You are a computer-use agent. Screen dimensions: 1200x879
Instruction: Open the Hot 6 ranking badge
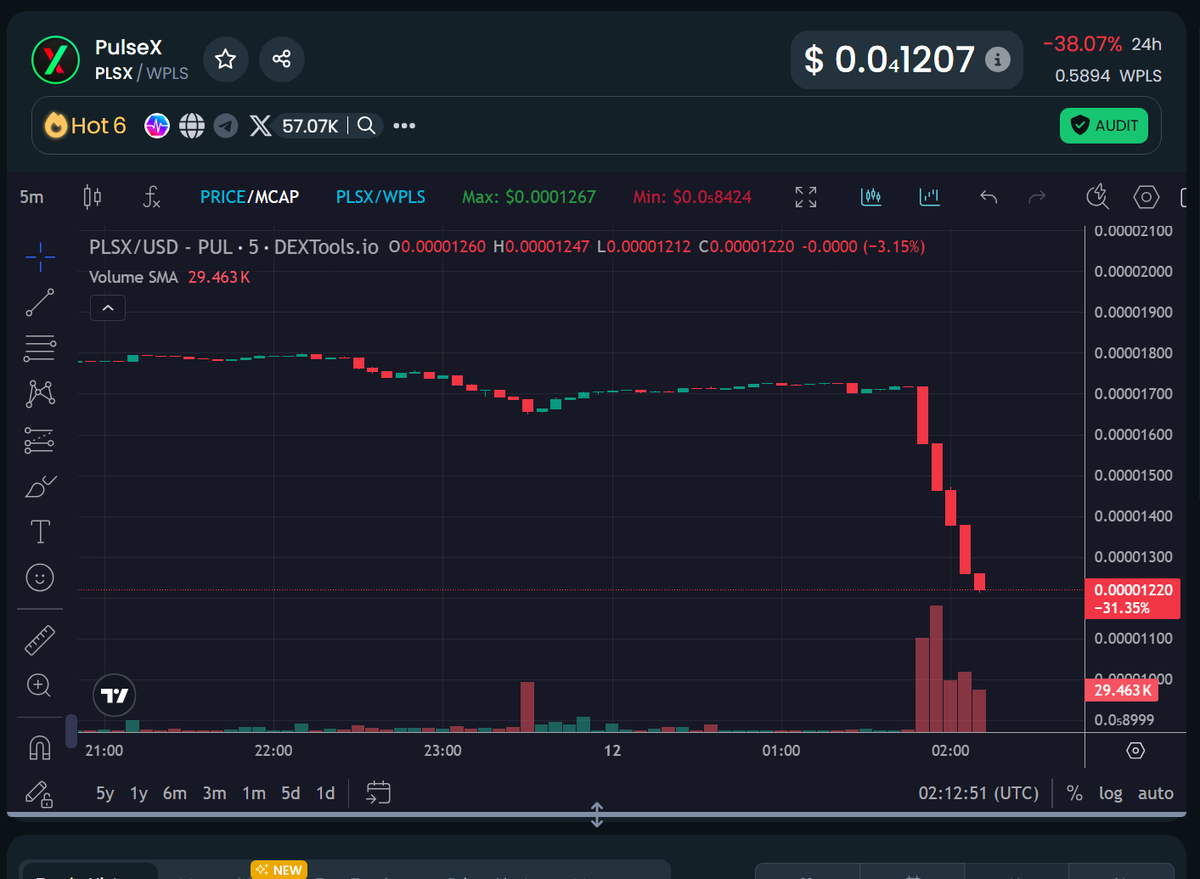click(85, 125)
